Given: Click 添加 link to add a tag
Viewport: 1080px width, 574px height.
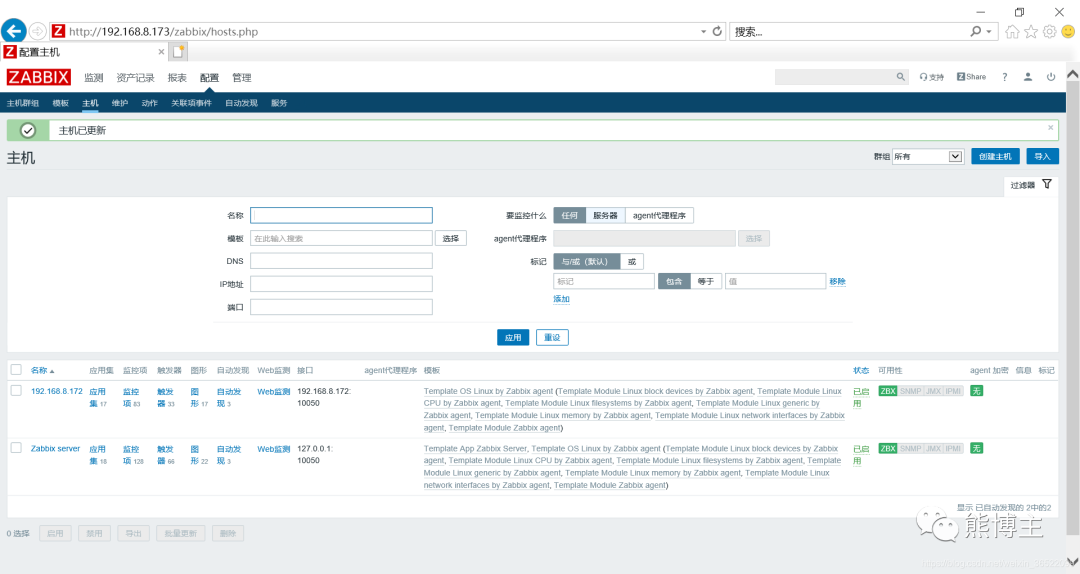Looking at the screenshot, I should 561,299.
